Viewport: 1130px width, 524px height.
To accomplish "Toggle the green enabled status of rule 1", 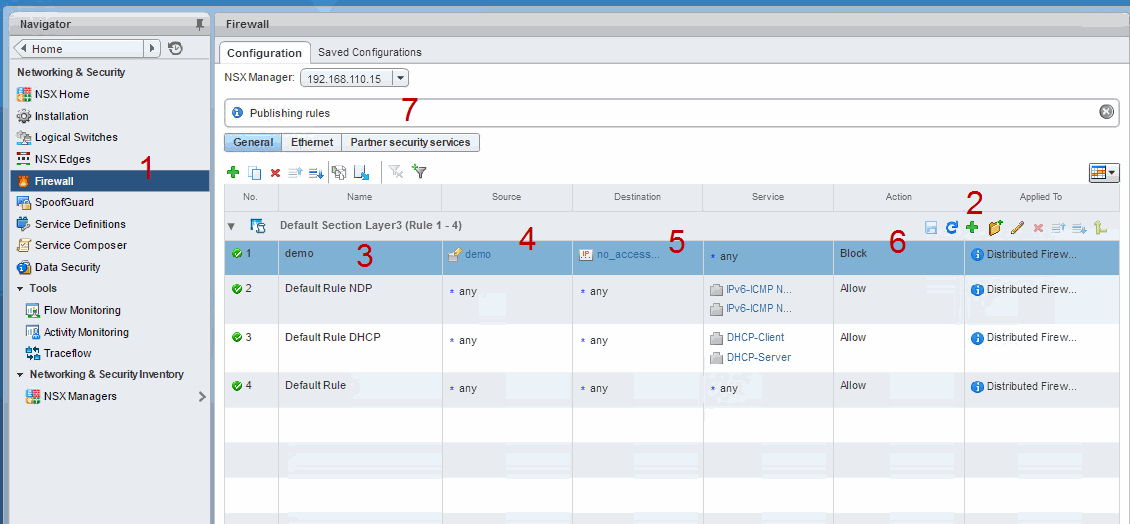I will tap(237, 254).
